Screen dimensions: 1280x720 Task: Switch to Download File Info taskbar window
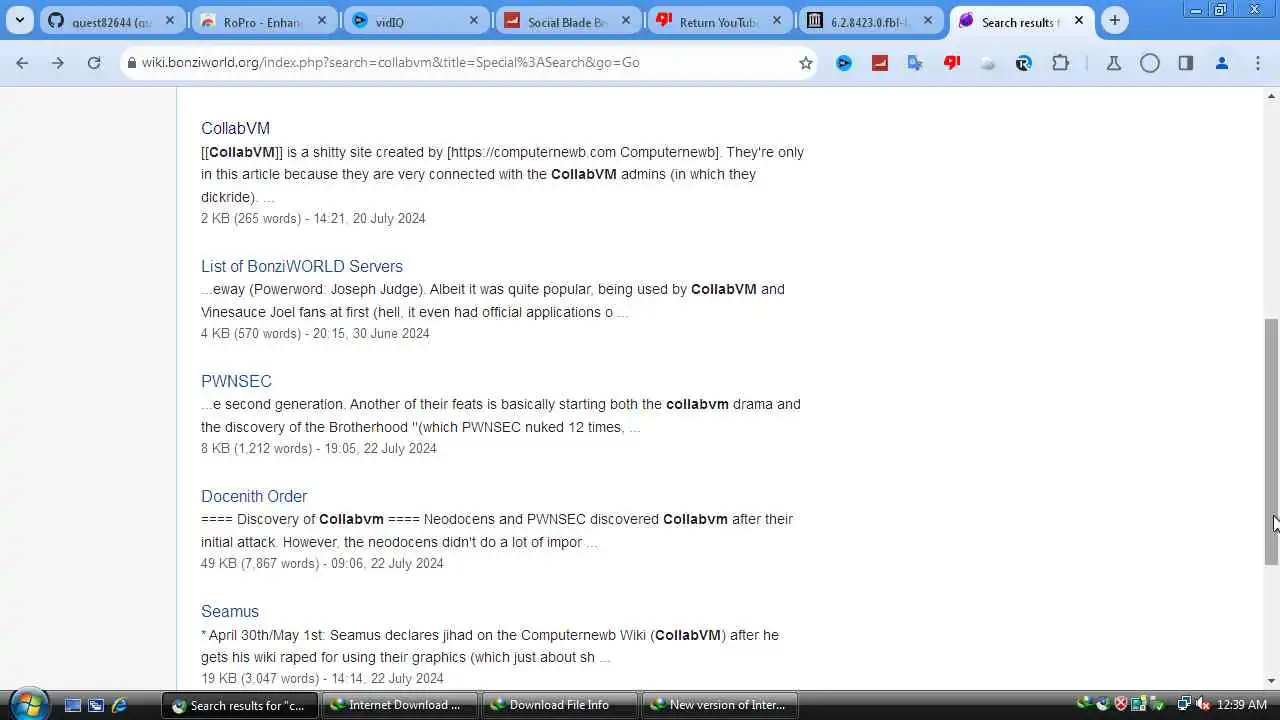point(560,705)
